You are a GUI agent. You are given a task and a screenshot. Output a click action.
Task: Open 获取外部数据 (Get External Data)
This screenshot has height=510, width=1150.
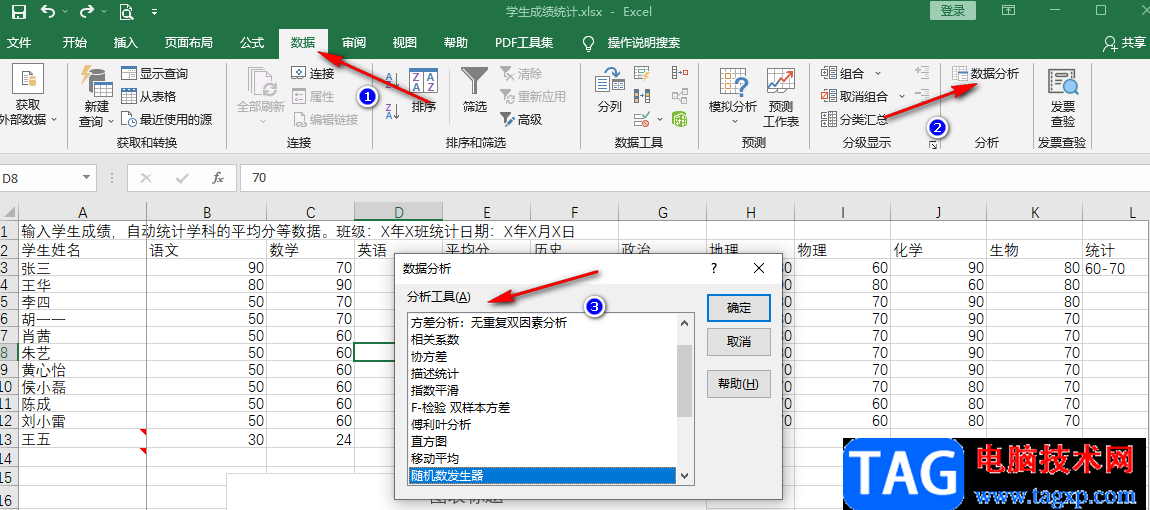point(28,95)
